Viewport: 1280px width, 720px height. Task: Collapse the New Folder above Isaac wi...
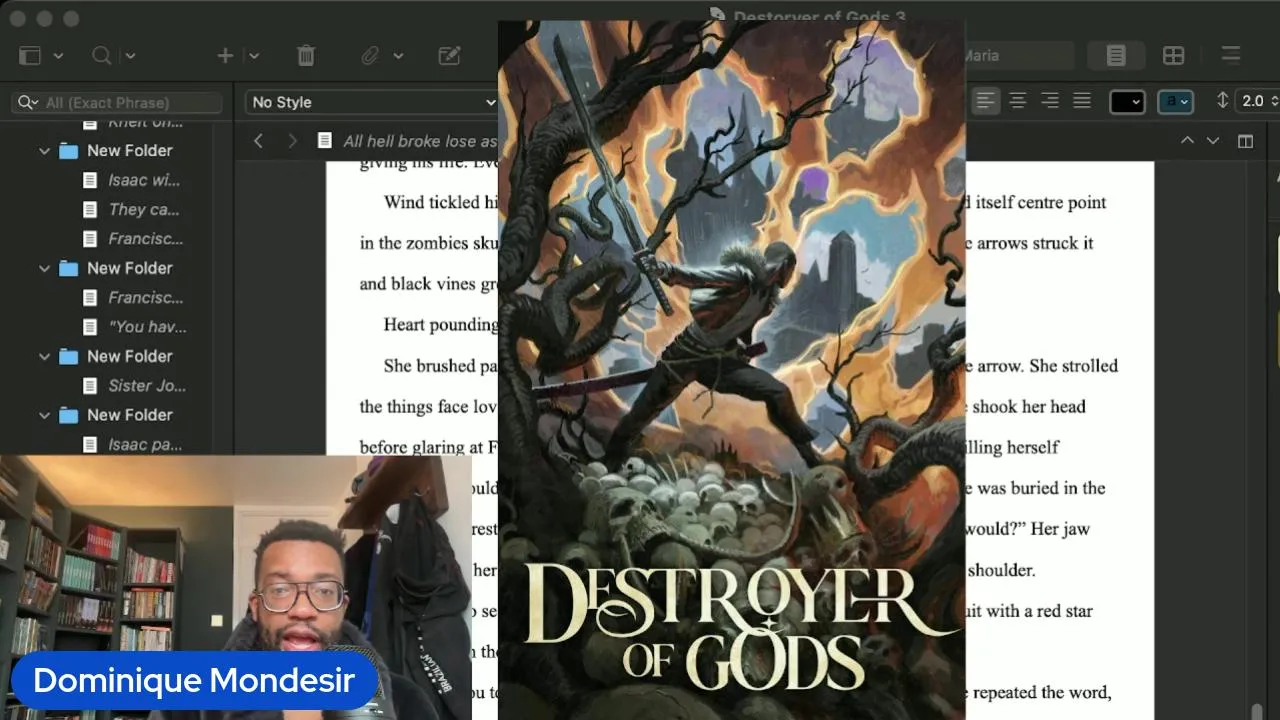coord(44,151)
